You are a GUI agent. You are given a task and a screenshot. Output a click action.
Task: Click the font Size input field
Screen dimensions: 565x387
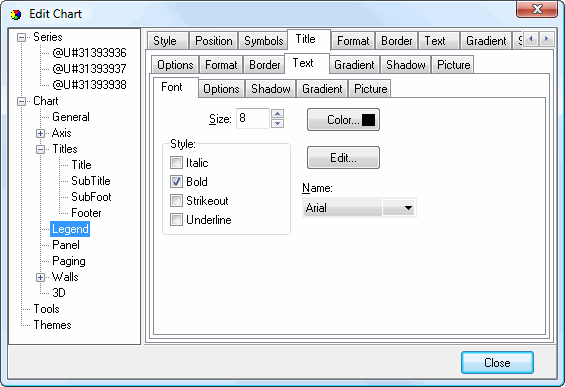click(x=253, y=118)
